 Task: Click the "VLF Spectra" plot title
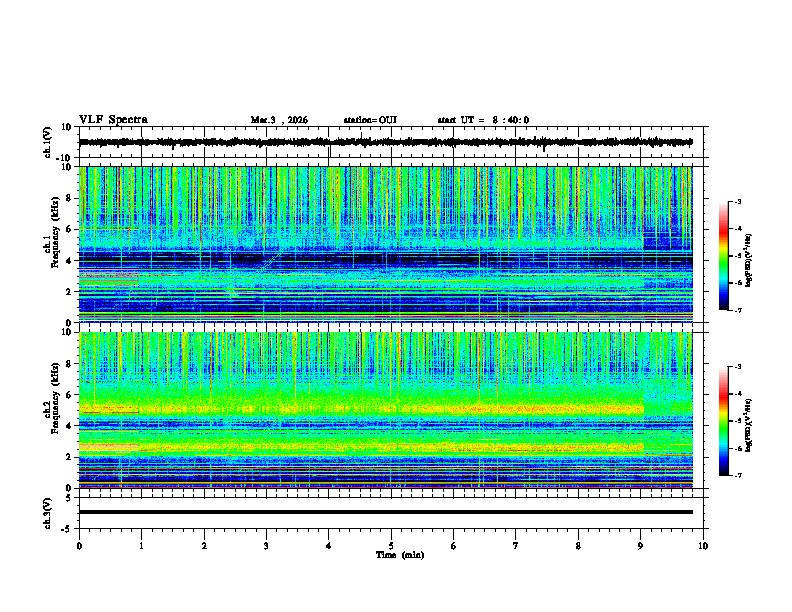[113, 120]
